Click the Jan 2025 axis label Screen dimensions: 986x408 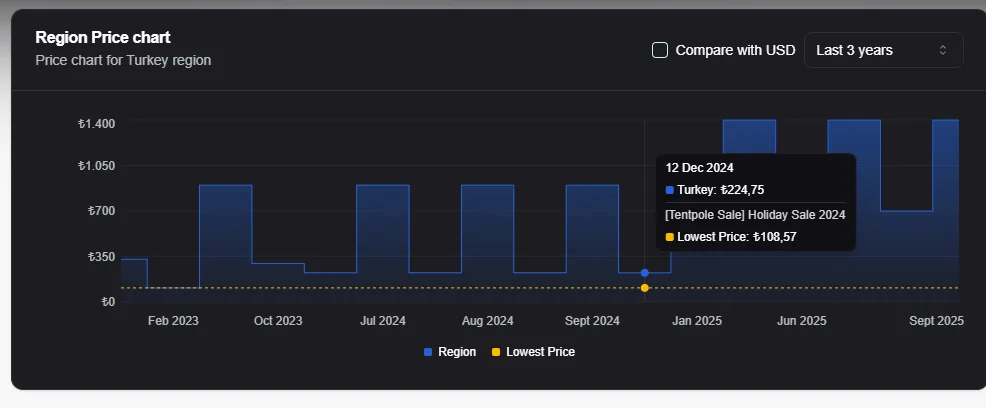pos(697,321)
